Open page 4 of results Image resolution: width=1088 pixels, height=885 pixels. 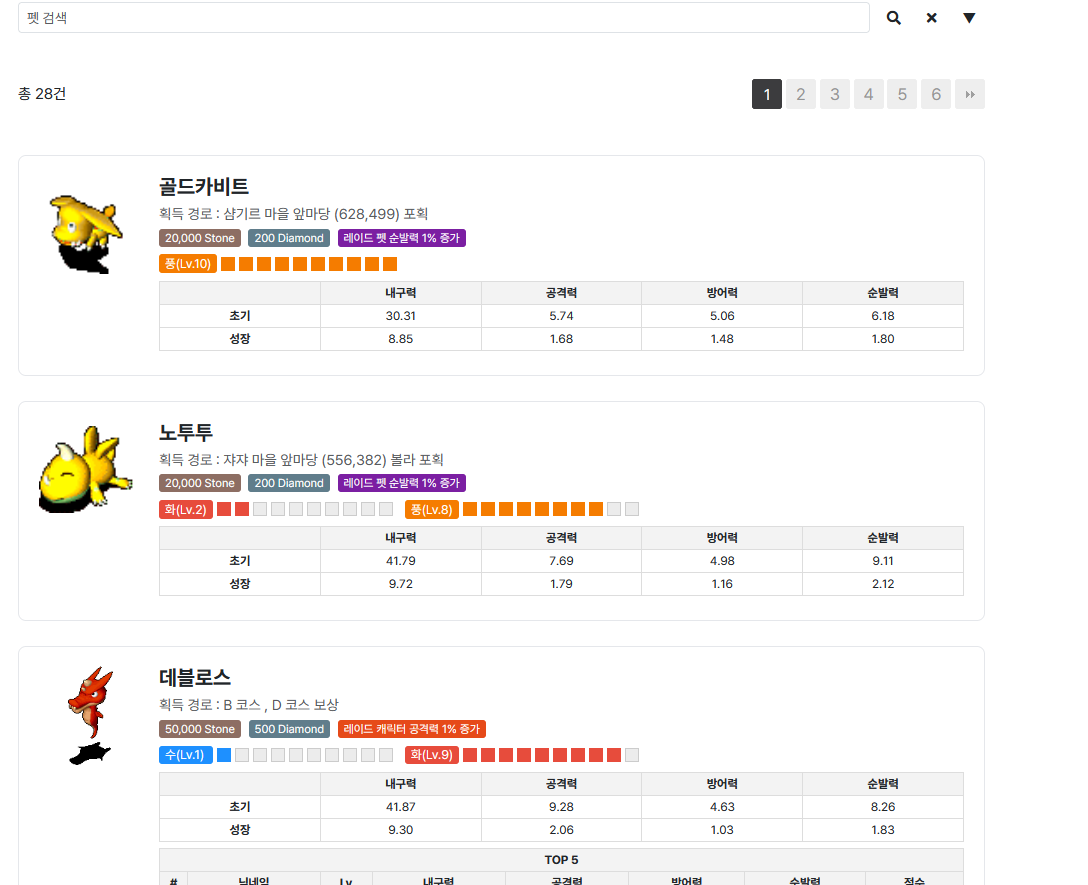[x=868, y=95]
